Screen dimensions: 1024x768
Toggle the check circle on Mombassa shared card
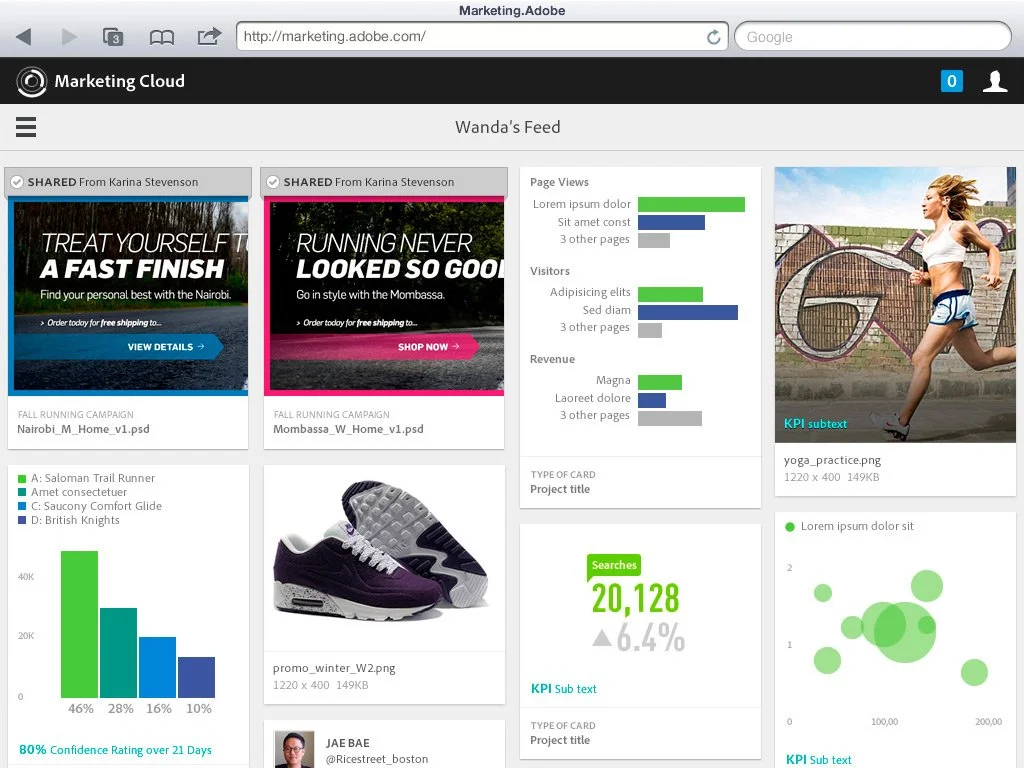tap(273, 182)
